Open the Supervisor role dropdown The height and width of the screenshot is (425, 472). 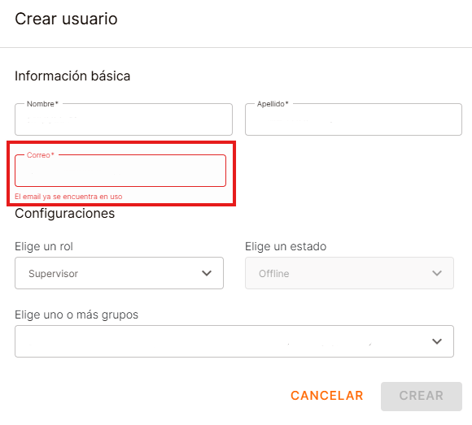[x=119, y=273]
